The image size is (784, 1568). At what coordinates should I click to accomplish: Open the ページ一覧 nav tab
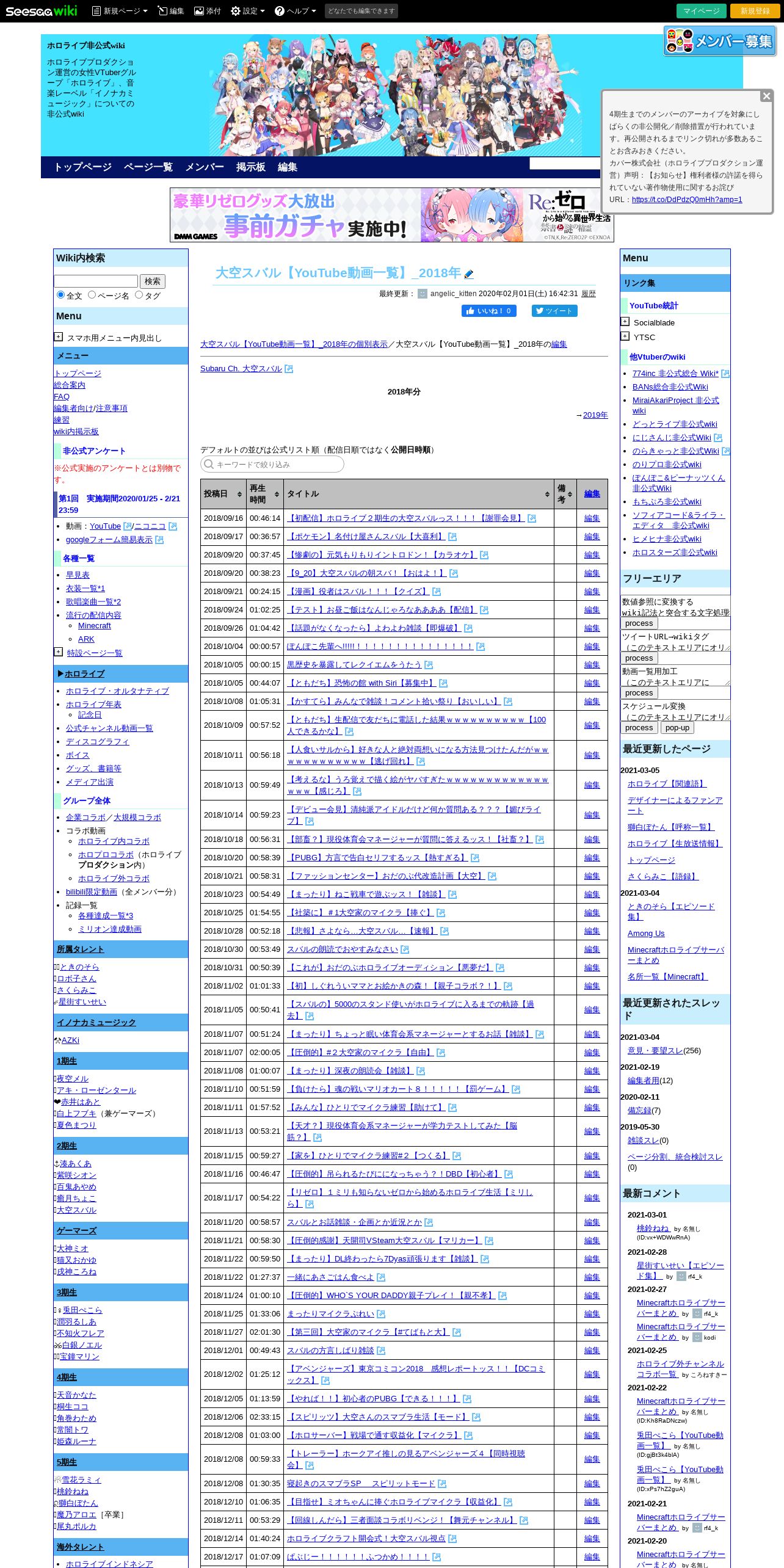148,167
